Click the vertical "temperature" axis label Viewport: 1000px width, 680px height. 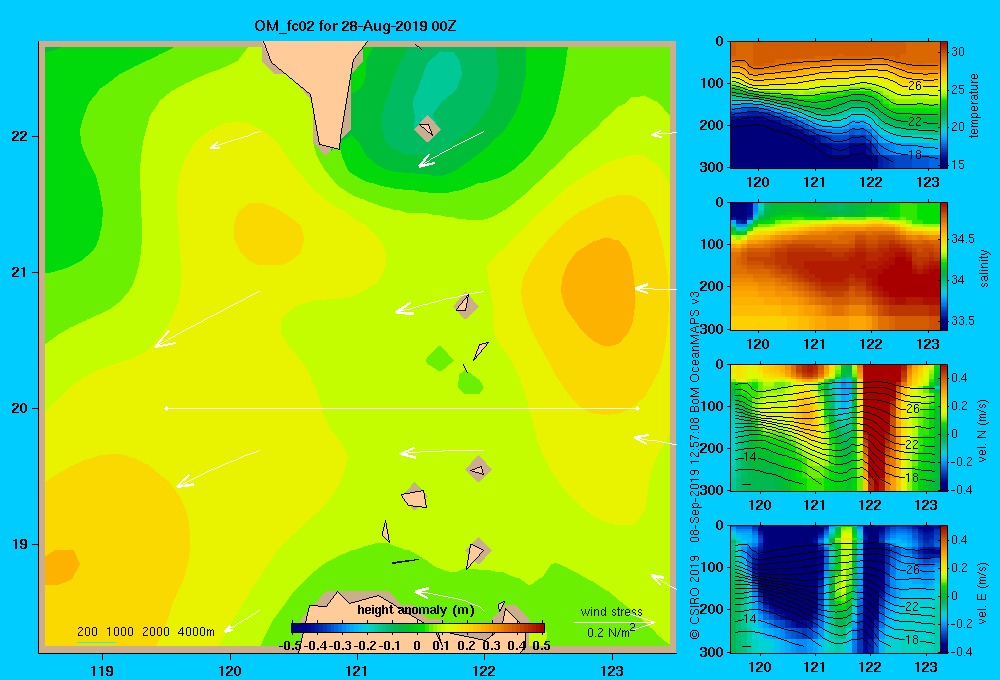click(x=974, y=105)
